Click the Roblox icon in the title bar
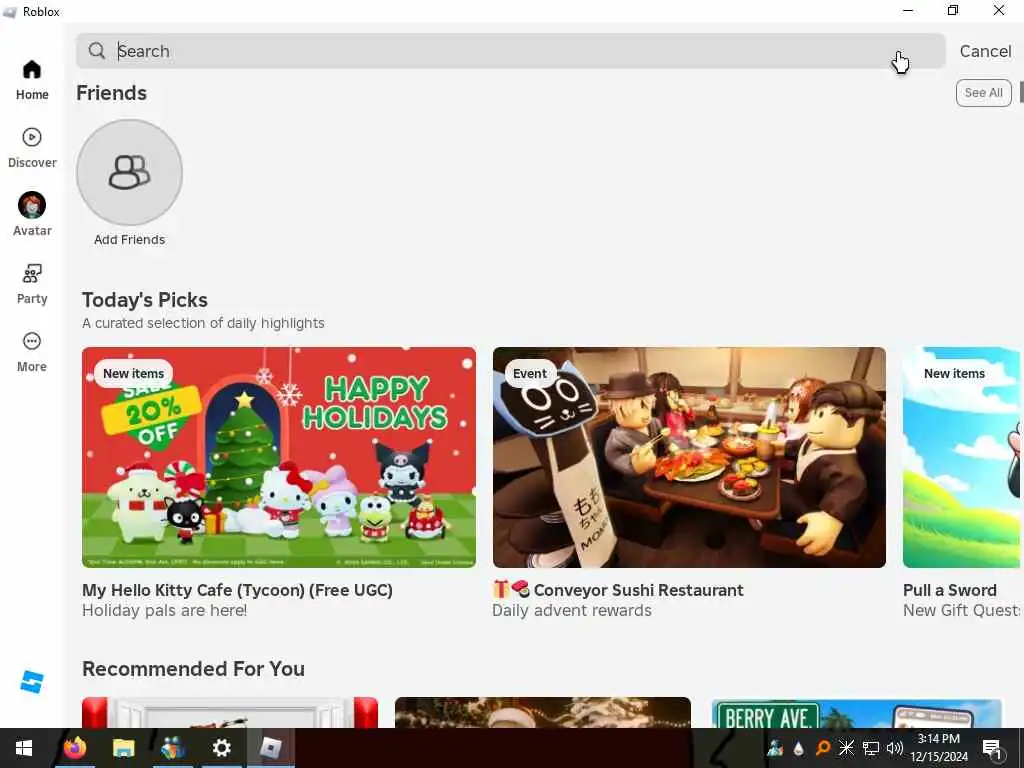Viewport: 1024px width, 768px height. click(x=10, y=12)
